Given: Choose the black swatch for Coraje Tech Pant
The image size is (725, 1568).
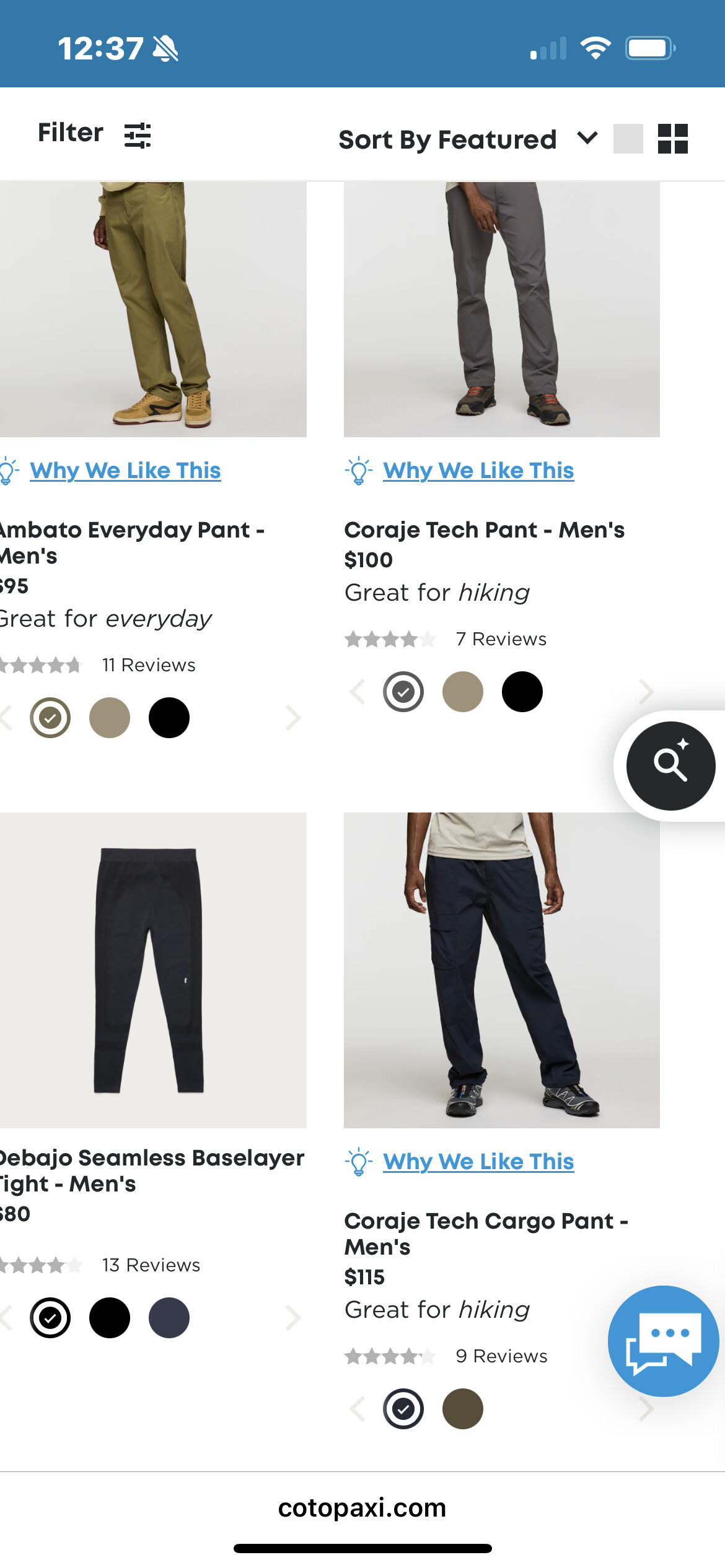Looking at the screenshot, I should pyautogui.click(x=522, y=692).
